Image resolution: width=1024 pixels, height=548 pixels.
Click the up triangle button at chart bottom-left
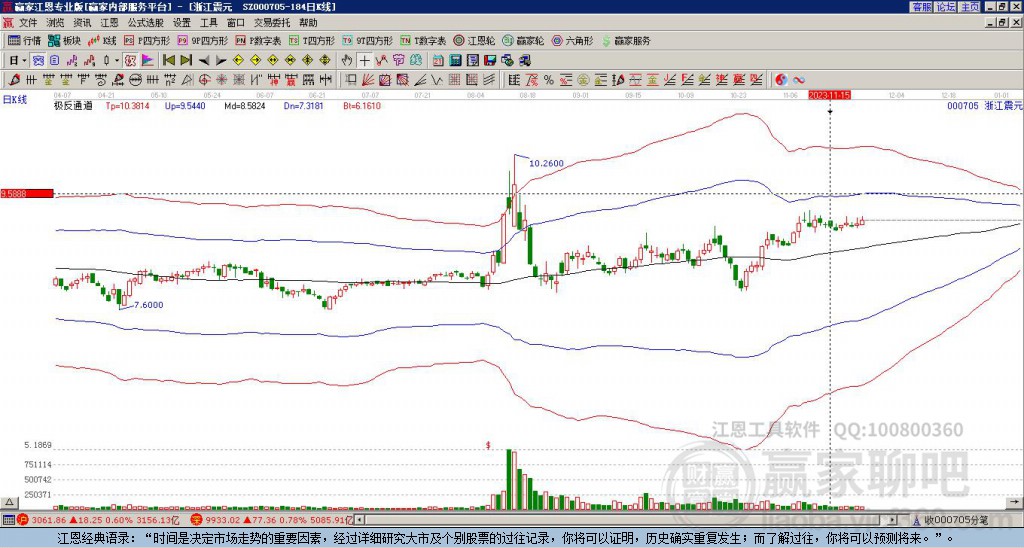point(8,502)
